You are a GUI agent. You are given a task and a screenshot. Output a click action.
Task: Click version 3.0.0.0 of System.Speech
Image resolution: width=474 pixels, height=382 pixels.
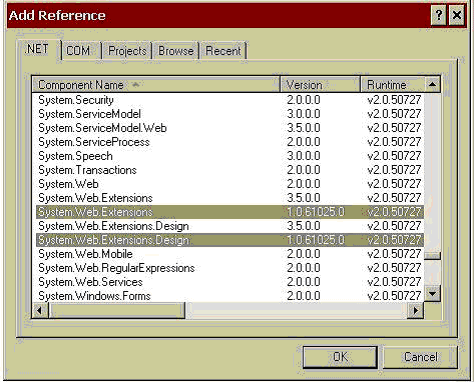[x=303, y=156]
